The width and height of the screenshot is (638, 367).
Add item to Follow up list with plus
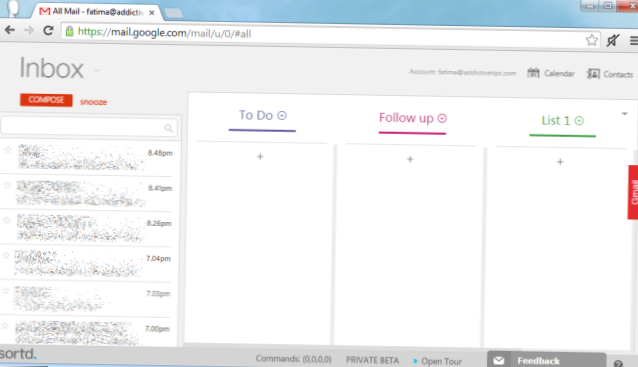[x=410, y=159]
